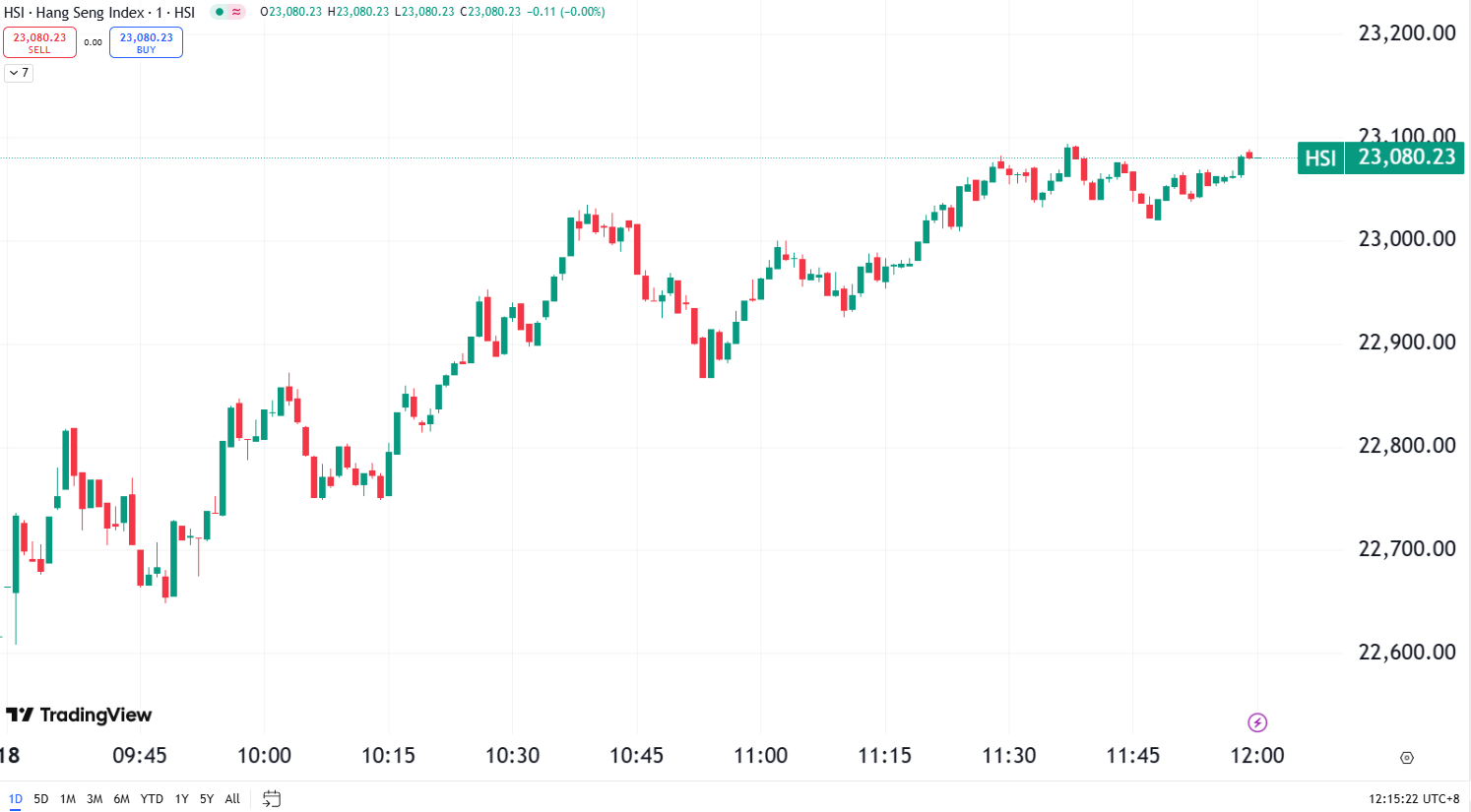Click the 12:15:22 UTC+8 clock display
This screenshot has width=1471, height=812.
(x=1417, y=798)
